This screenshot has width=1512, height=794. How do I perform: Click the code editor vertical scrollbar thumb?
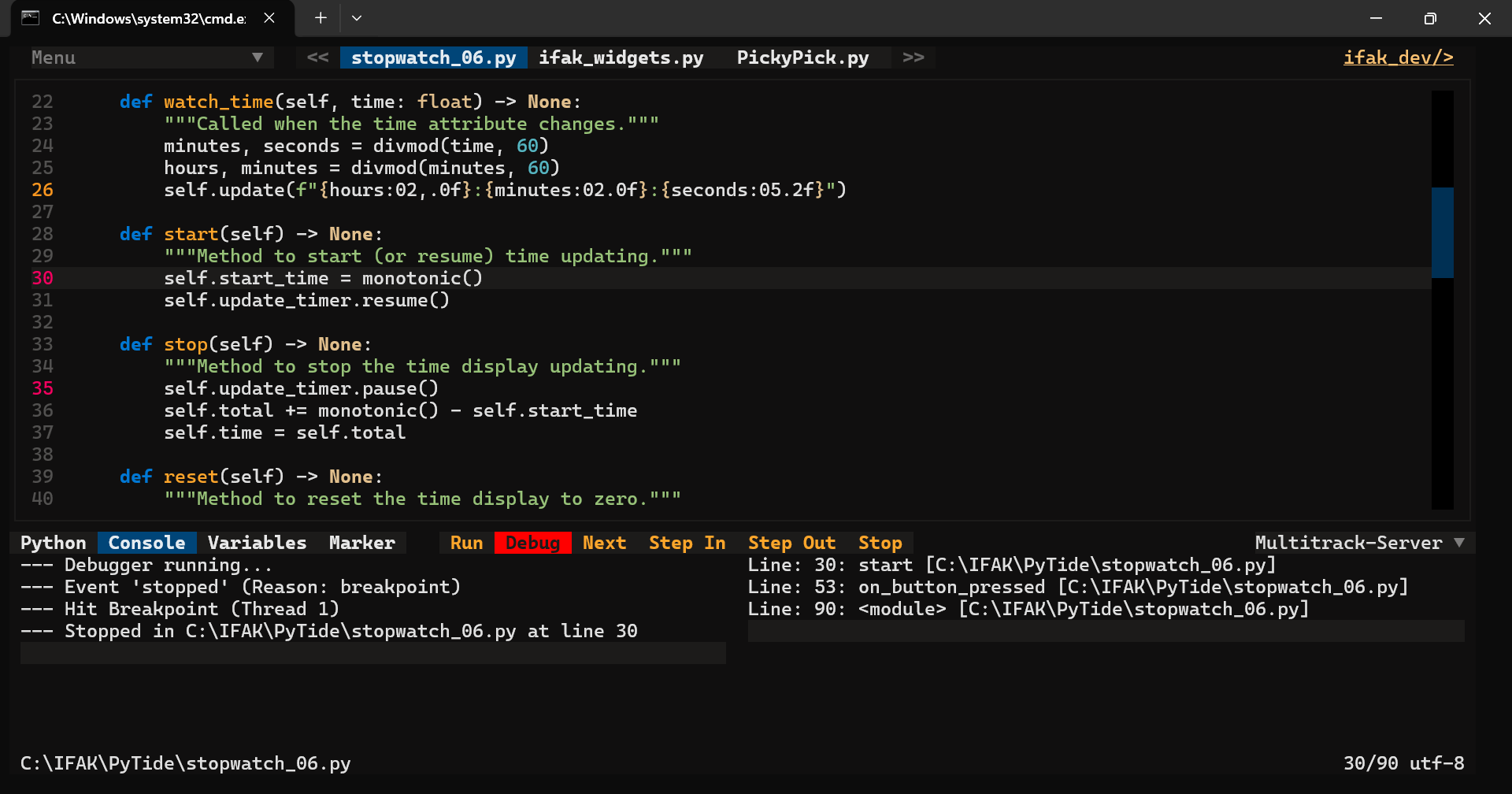1443,232
